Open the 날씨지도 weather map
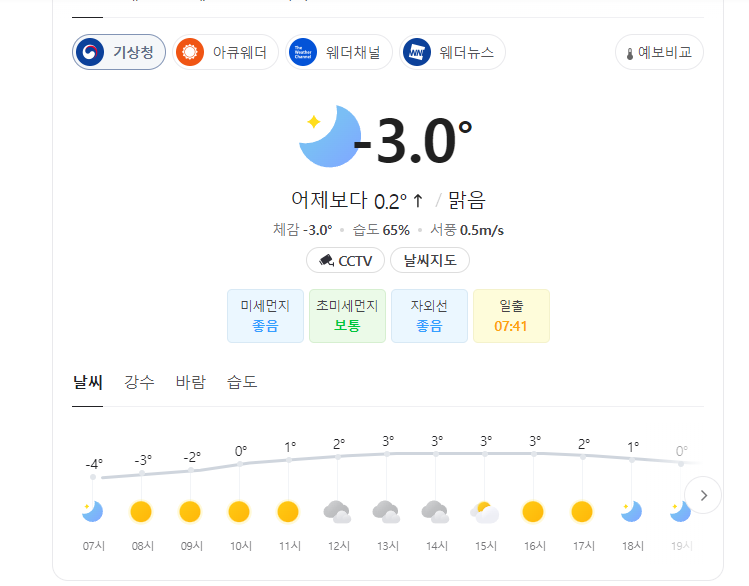The image size is (749, 586). [430, 260]
